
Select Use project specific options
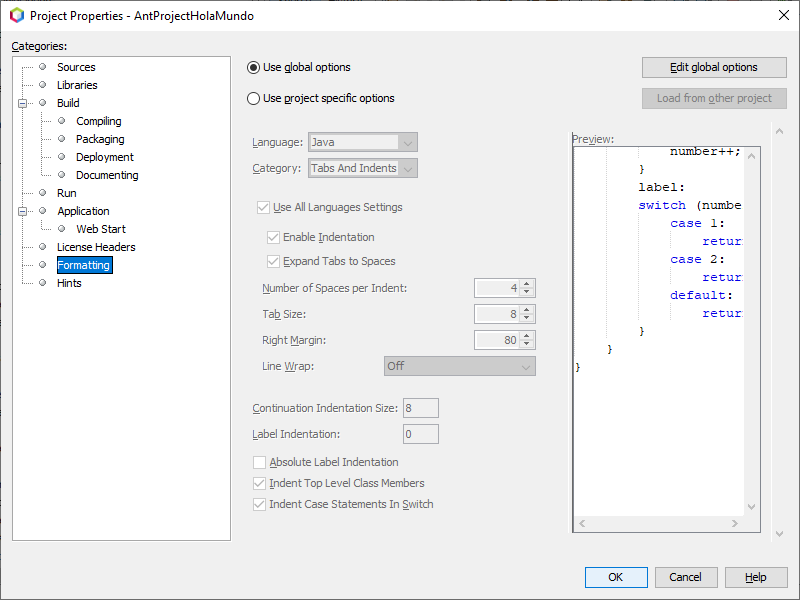254,98
